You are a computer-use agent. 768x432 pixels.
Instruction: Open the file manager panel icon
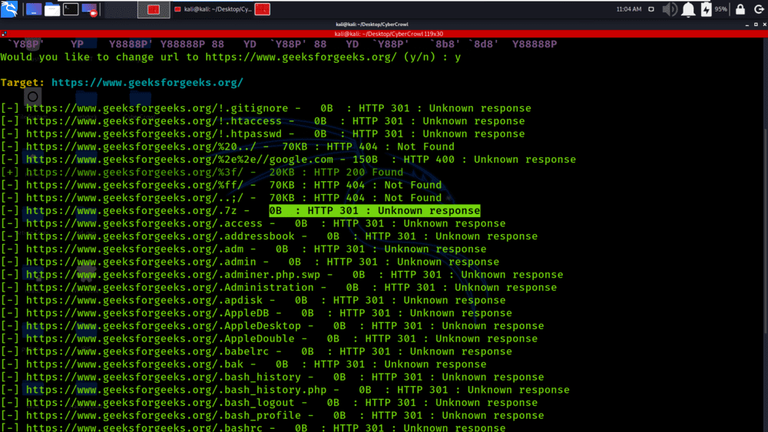52,9
